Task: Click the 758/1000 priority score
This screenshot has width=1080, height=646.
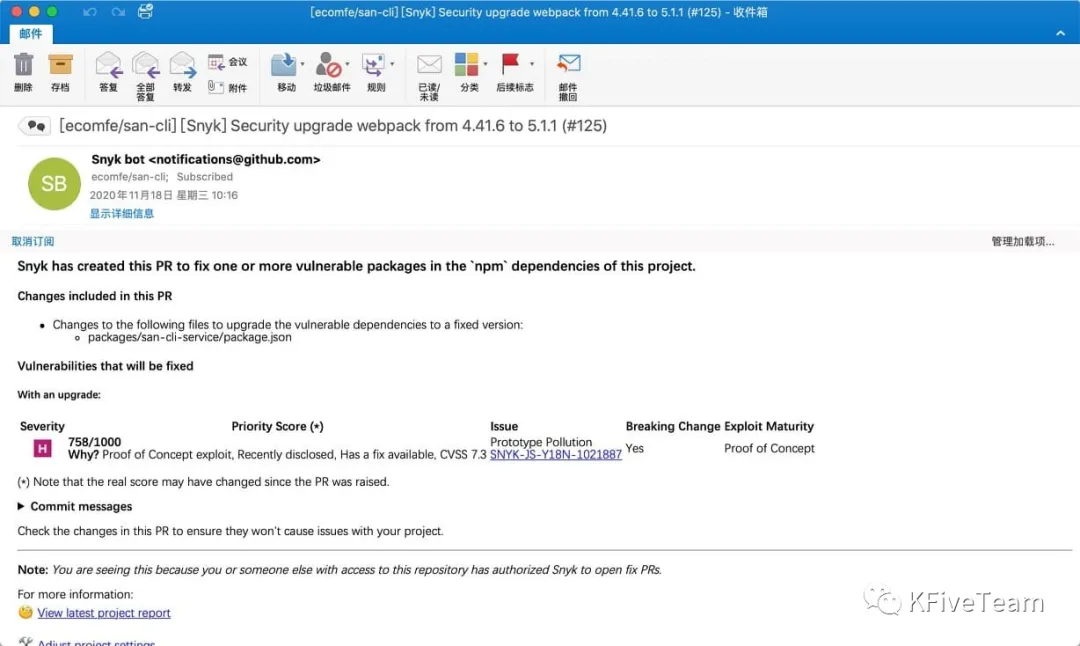Action: click(x=94, y=441)
